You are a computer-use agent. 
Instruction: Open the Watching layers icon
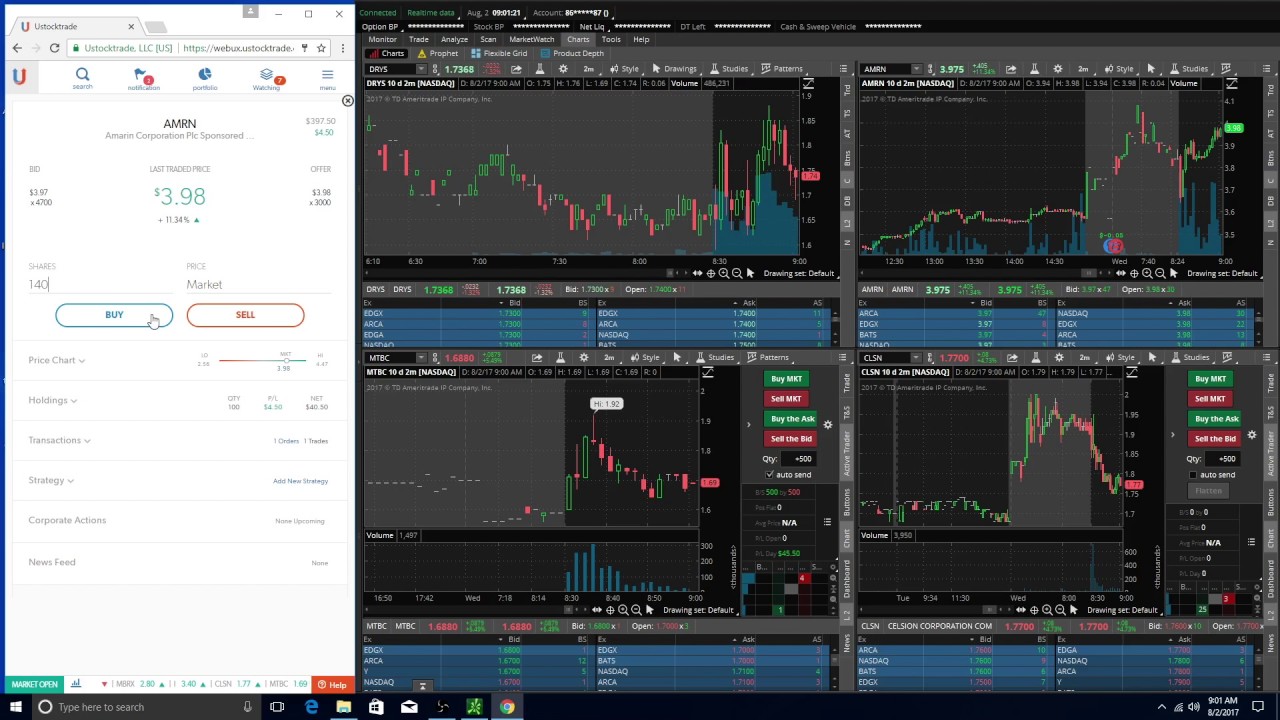tap(266, 76)
